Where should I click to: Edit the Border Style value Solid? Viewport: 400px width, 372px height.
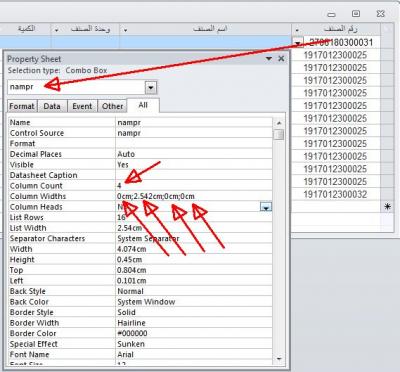(x=194, y=313)
